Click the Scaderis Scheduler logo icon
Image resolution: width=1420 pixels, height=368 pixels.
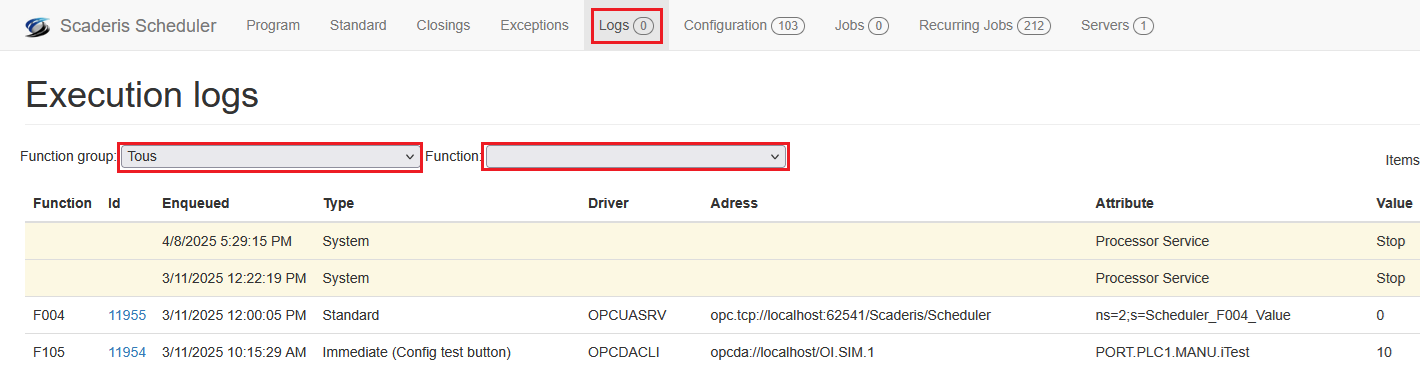coord(38,26)
